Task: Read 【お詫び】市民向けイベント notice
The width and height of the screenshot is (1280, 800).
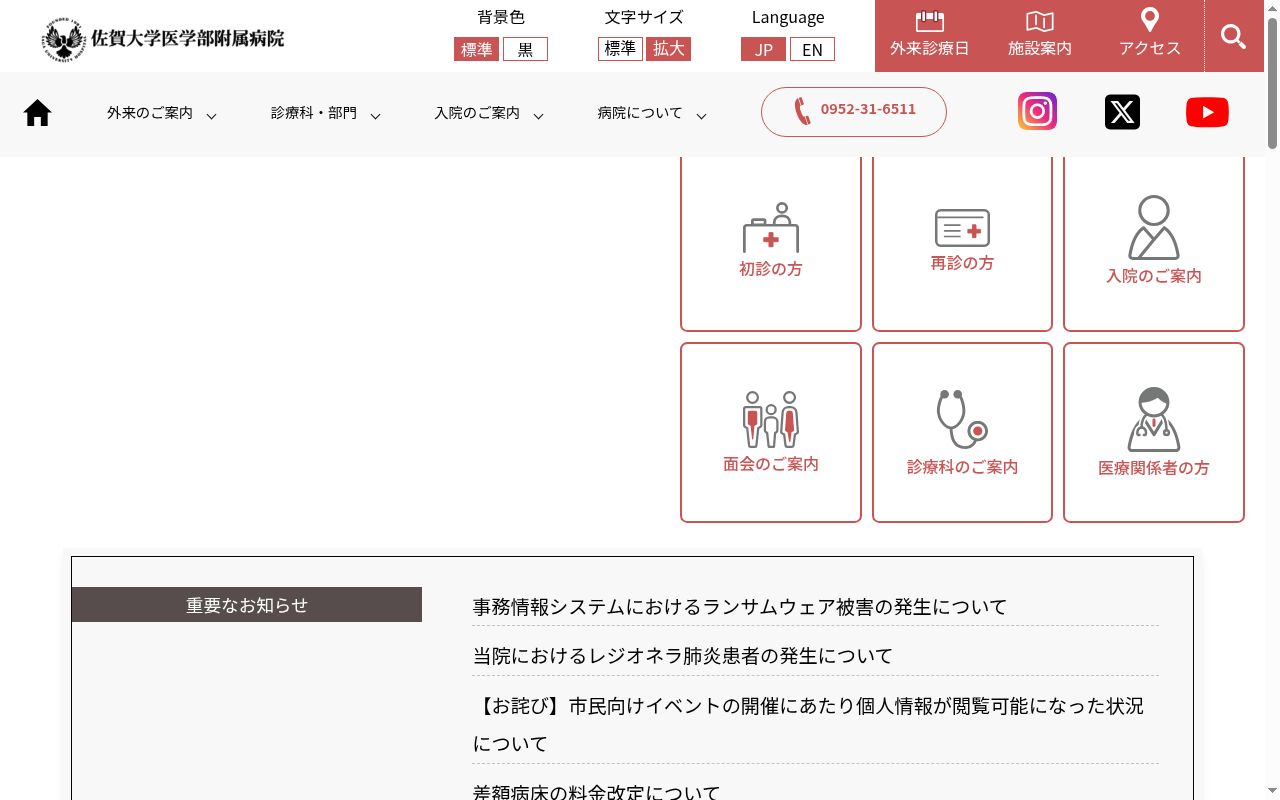Action: [808, 725]
